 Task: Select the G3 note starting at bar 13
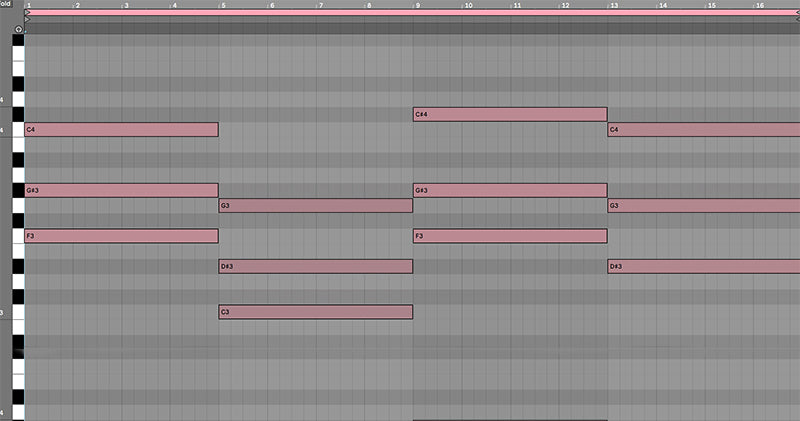704,206
